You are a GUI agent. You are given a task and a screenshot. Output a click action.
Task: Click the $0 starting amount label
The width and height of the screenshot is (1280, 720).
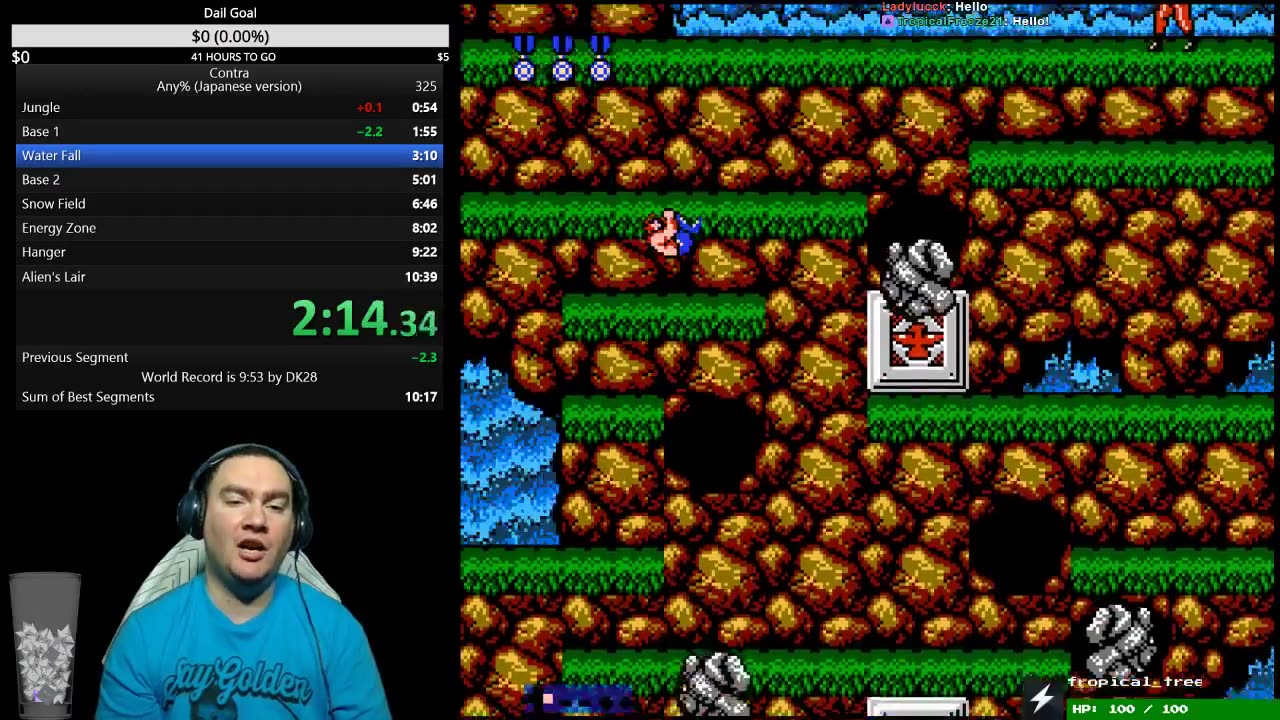20,57
